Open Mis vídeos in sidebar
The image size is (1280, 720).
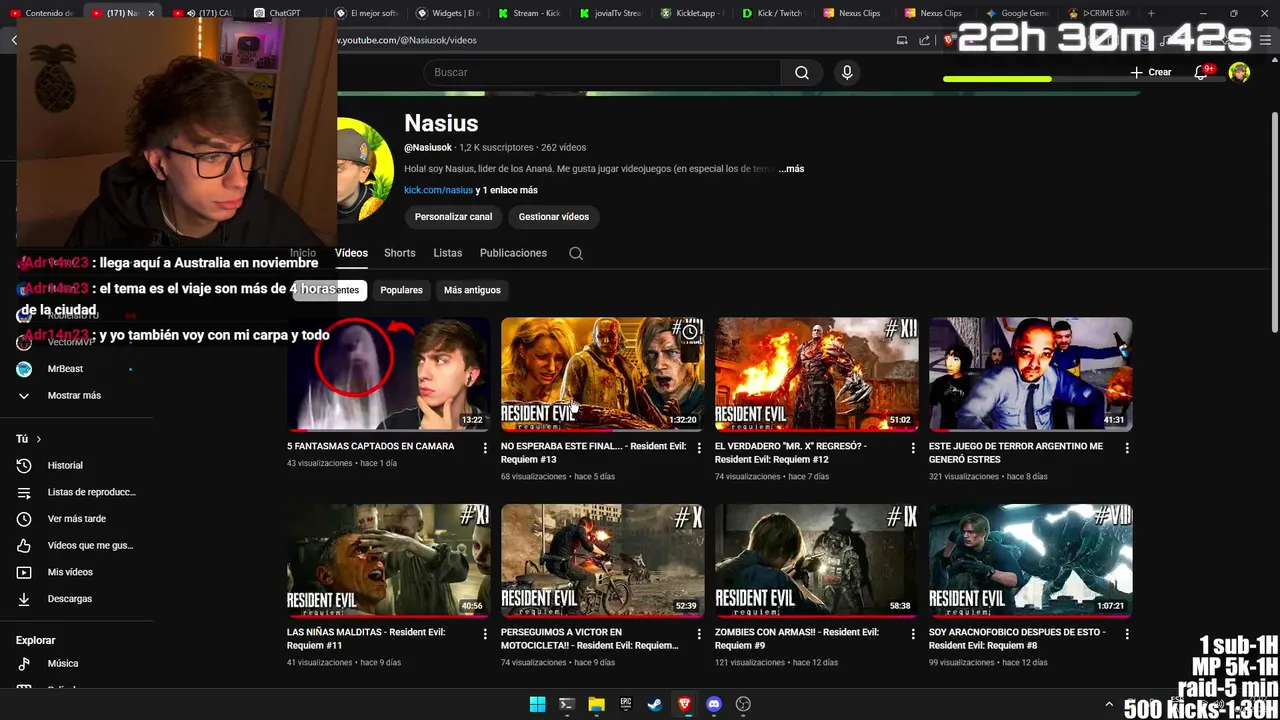coord(70,572)
